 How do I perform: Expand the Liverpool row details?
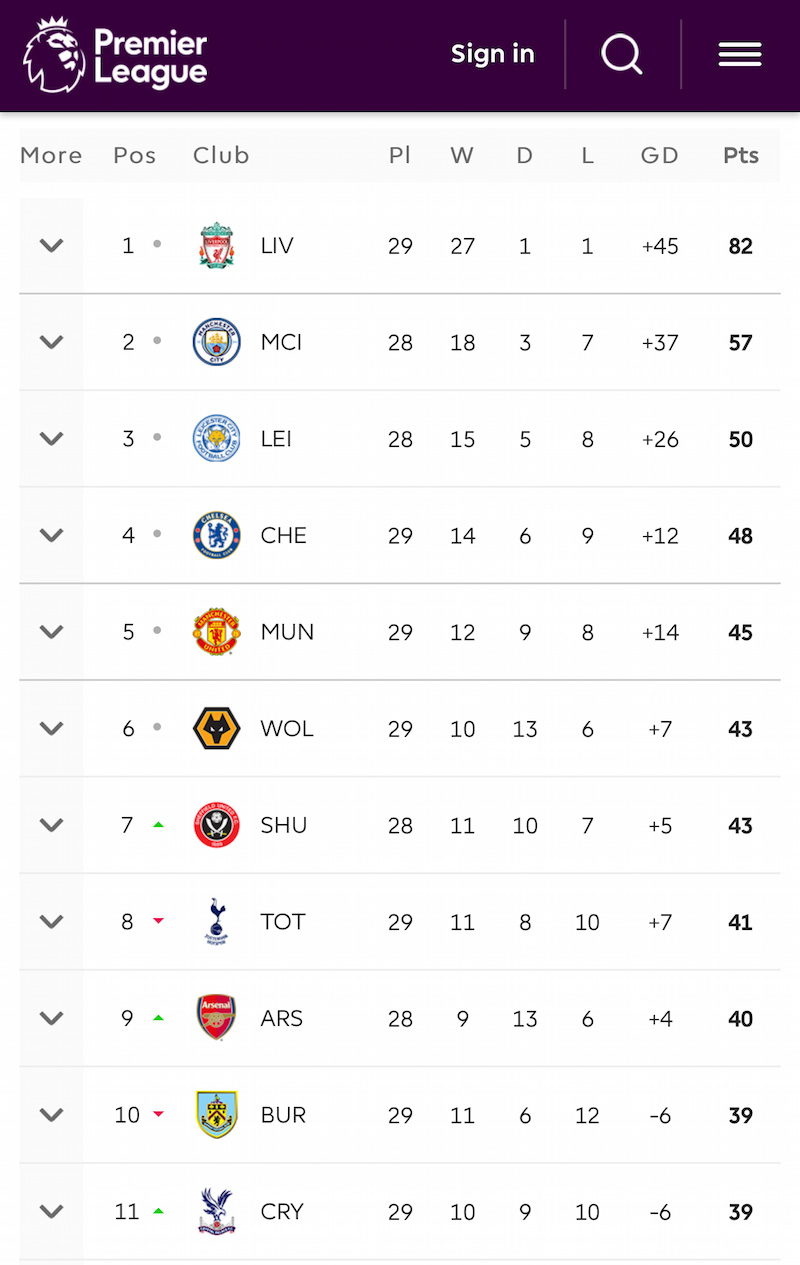[x=52, y=246]
